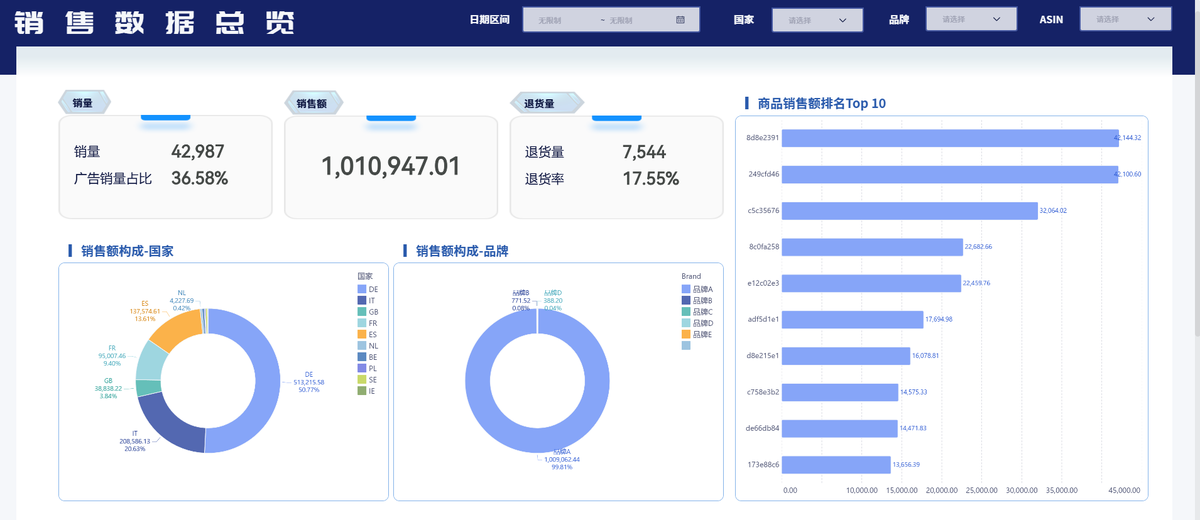The height and width of the screenshot is (520, 1200).
Task: Click the bar for product c758e3b2
Action: pyautogui.click(x=840, y=392)
